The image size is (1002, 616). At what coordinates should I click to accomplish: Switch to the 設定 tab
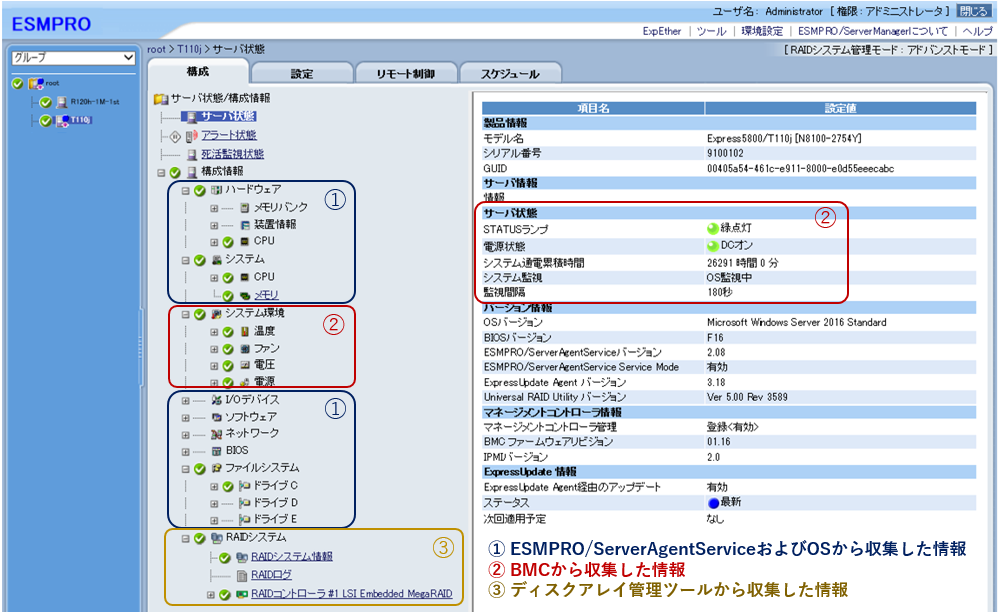coord(302,73)
